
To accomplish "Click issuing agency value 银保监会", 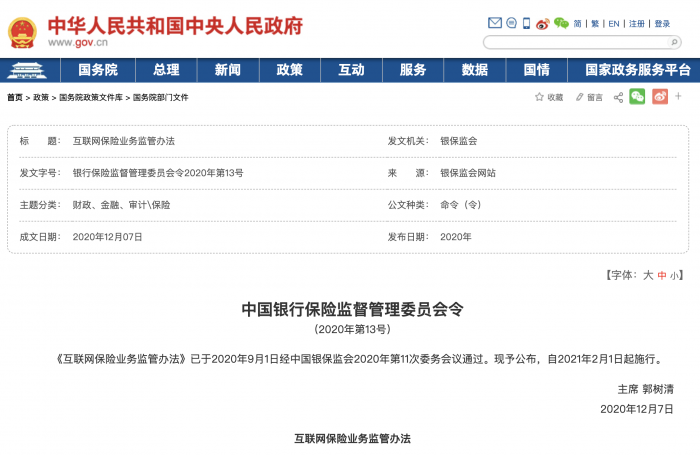I will [x=458, y=141].
